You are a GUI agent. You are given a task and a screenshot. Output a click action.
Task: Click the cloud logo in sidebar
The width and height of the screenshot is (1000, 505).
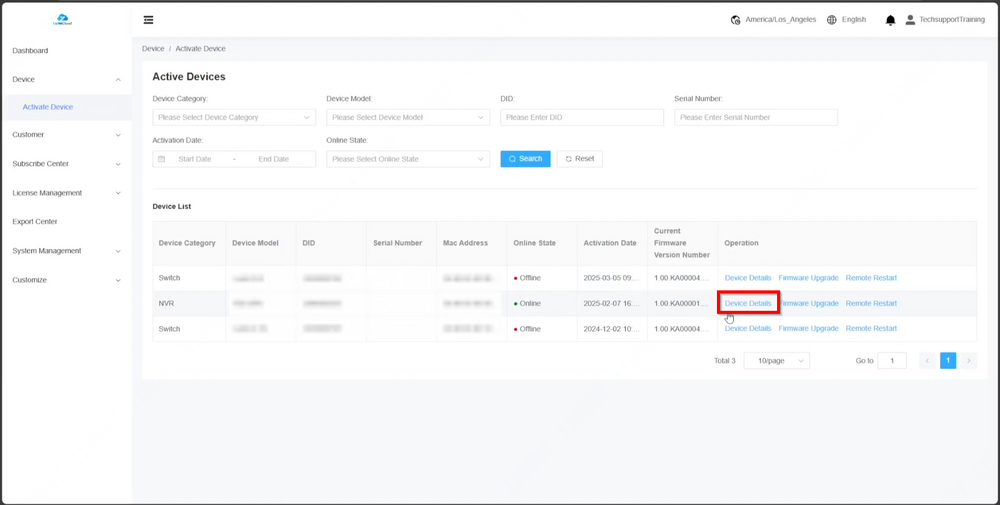[62, 19]
